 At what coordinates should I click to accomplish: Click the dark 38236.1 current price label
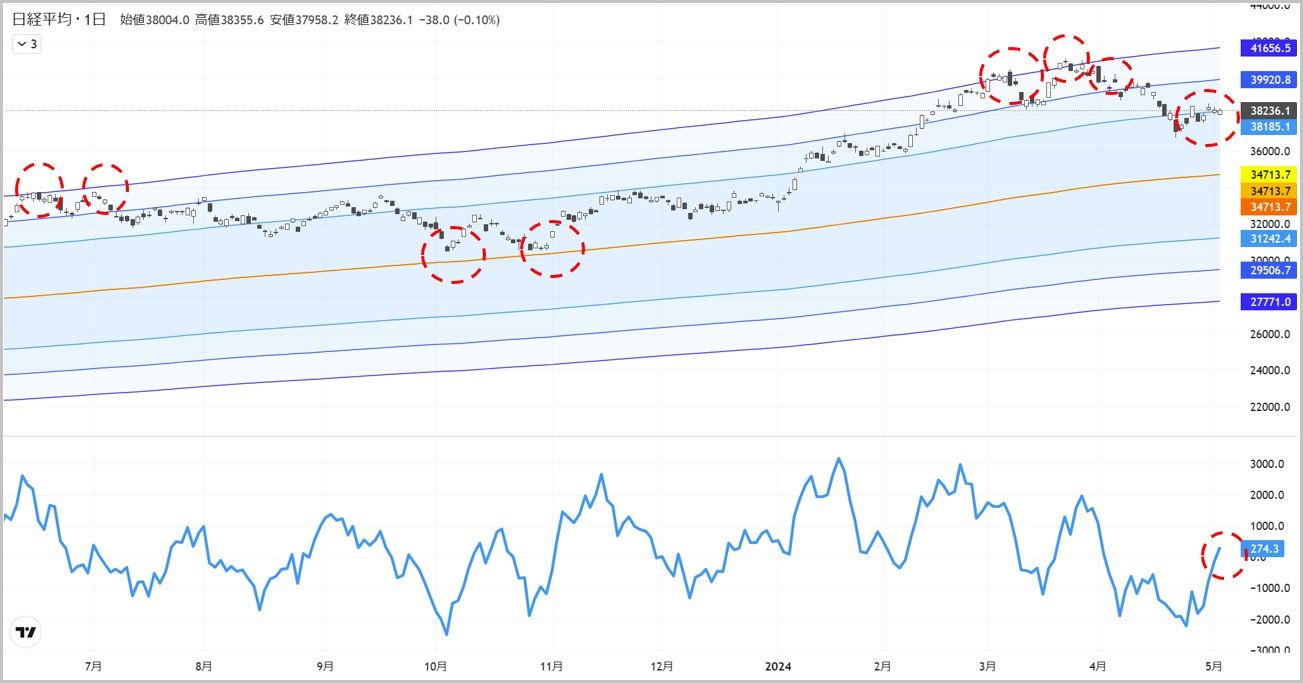(1269, 111)
